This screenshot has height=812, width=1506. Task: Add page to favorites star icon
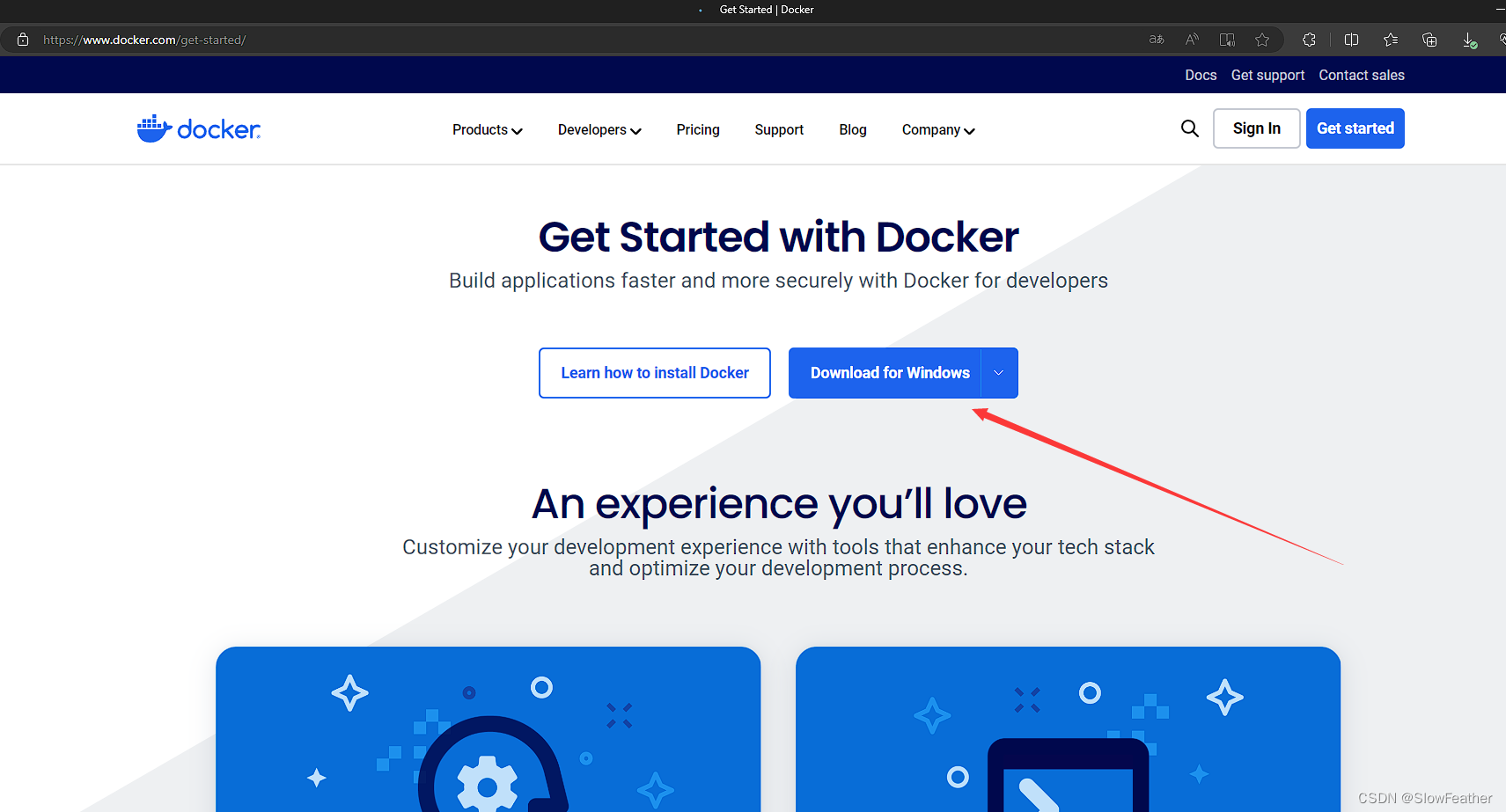click(1262, 40)
